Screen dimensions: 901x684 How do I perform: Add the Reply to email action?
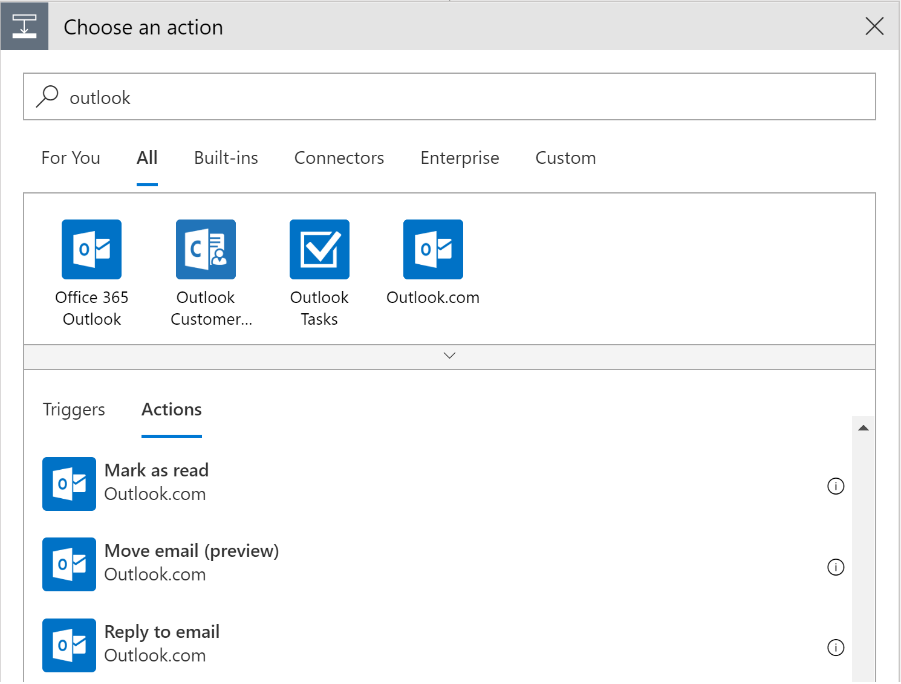coord(162,644)
